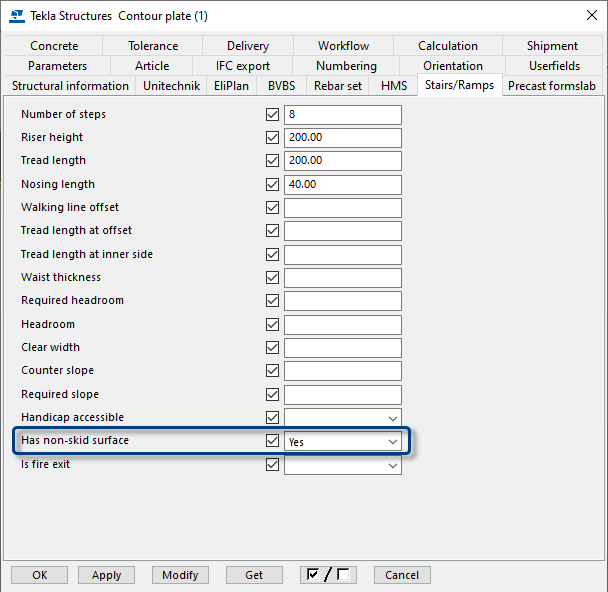Click the Tekla Structures title bar icon
608x592 pixels.
pos(16,15)
